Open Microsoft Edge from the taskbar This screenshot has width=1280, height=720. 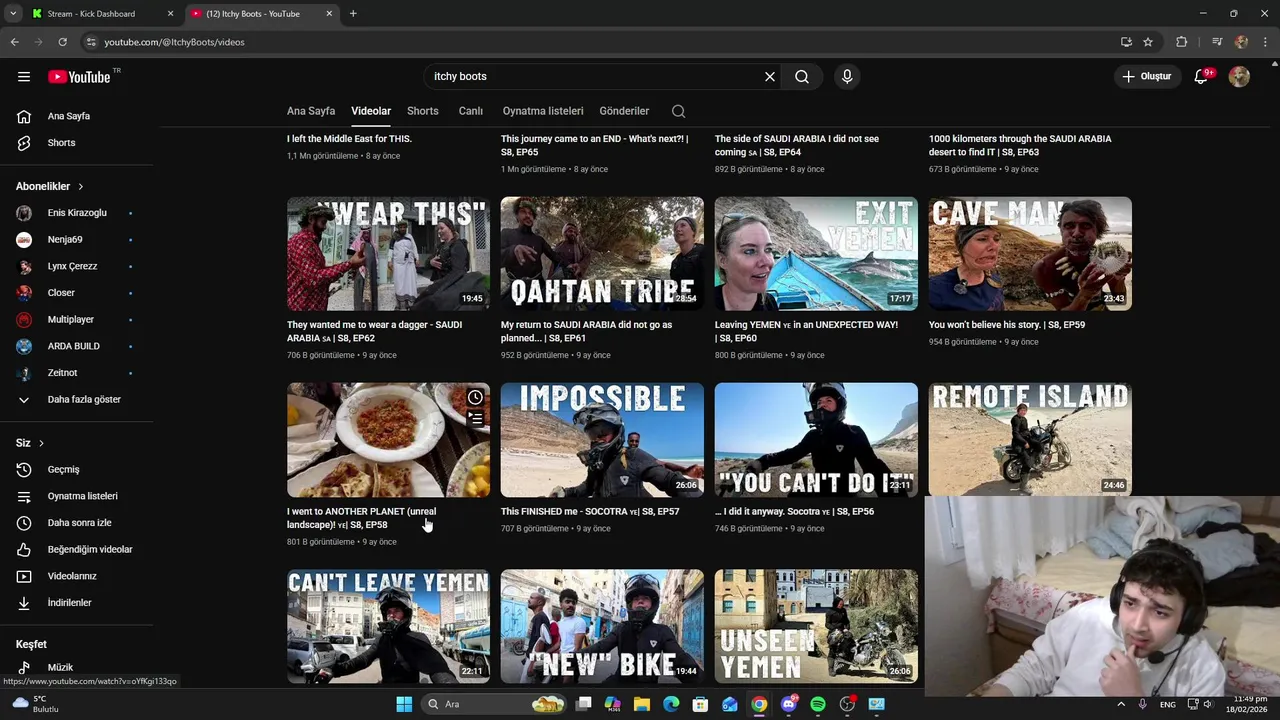tap(671, 704)
